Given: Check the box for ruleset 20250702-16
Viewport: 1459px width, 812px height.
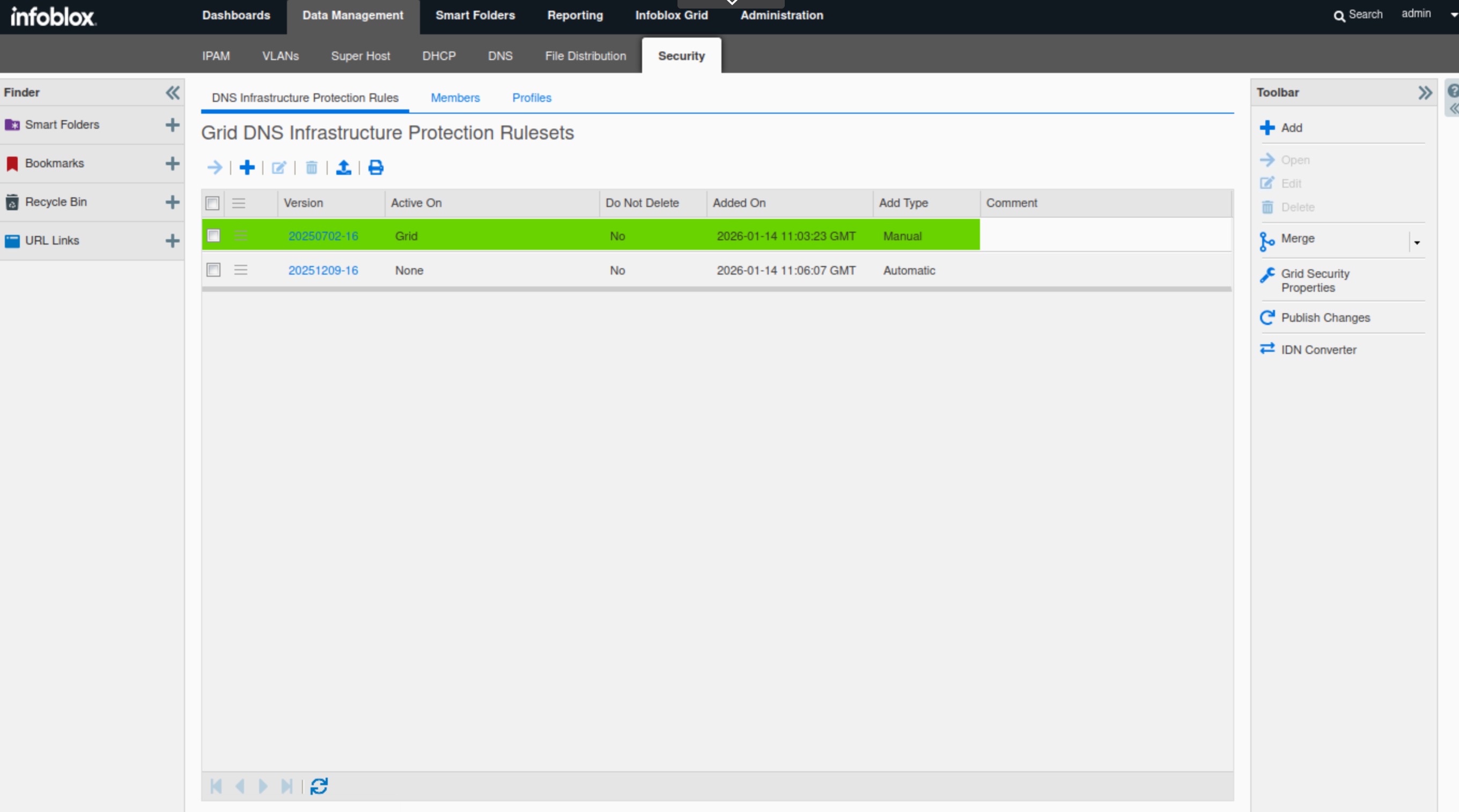Looking at the screenshot, I should (x=213, y=235).
